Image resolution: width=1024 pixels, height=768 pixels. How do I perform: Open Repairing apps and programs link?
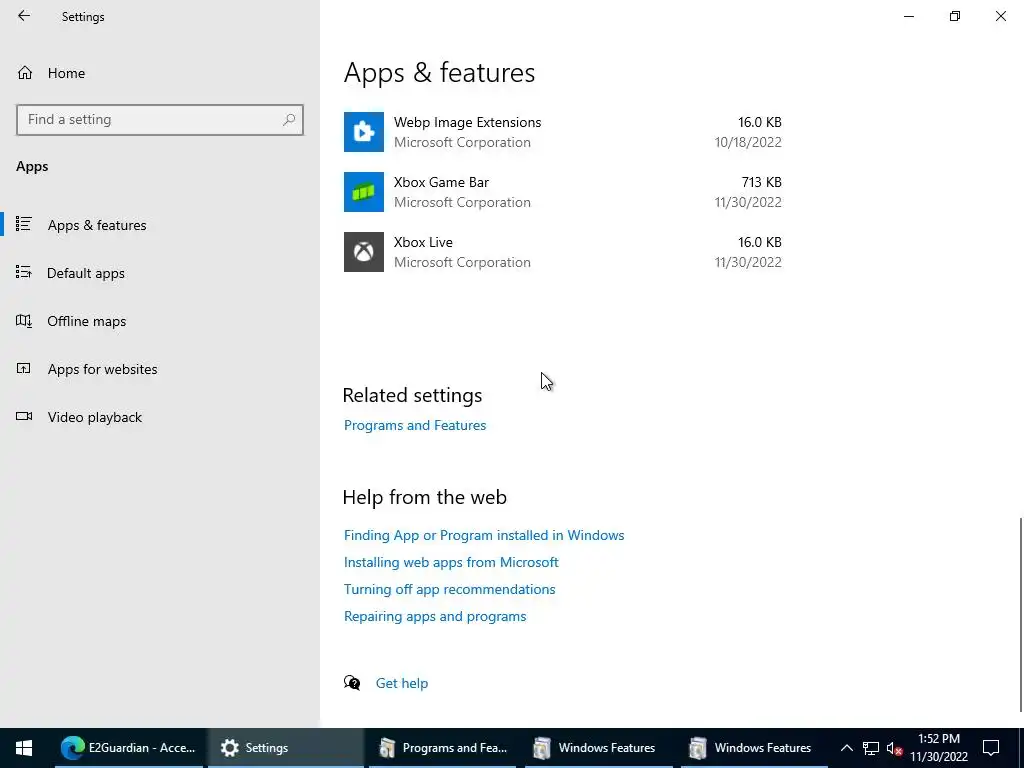(x=435, y=616)
